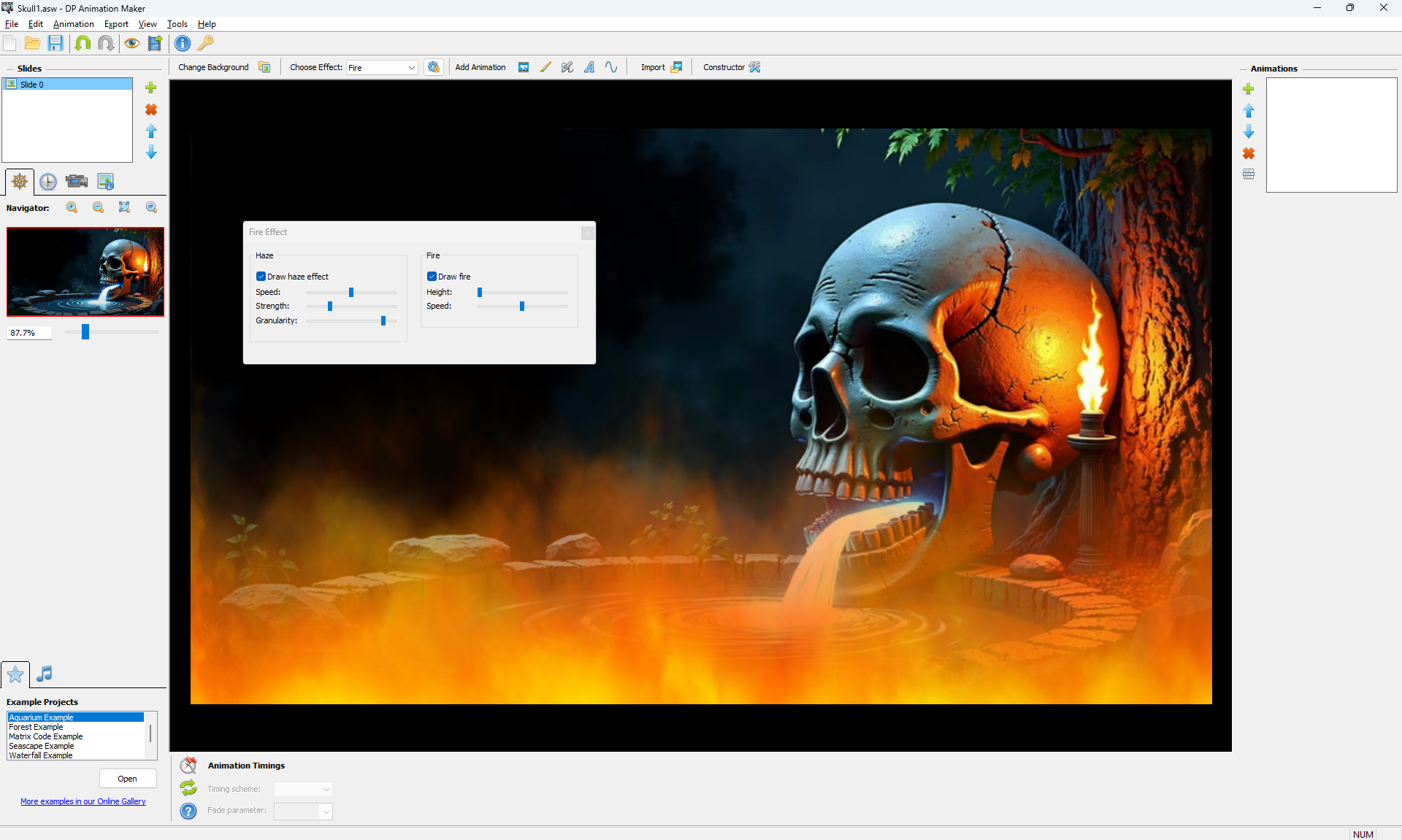Click the Open button
1402x840 pixels.
pos(127,779)
